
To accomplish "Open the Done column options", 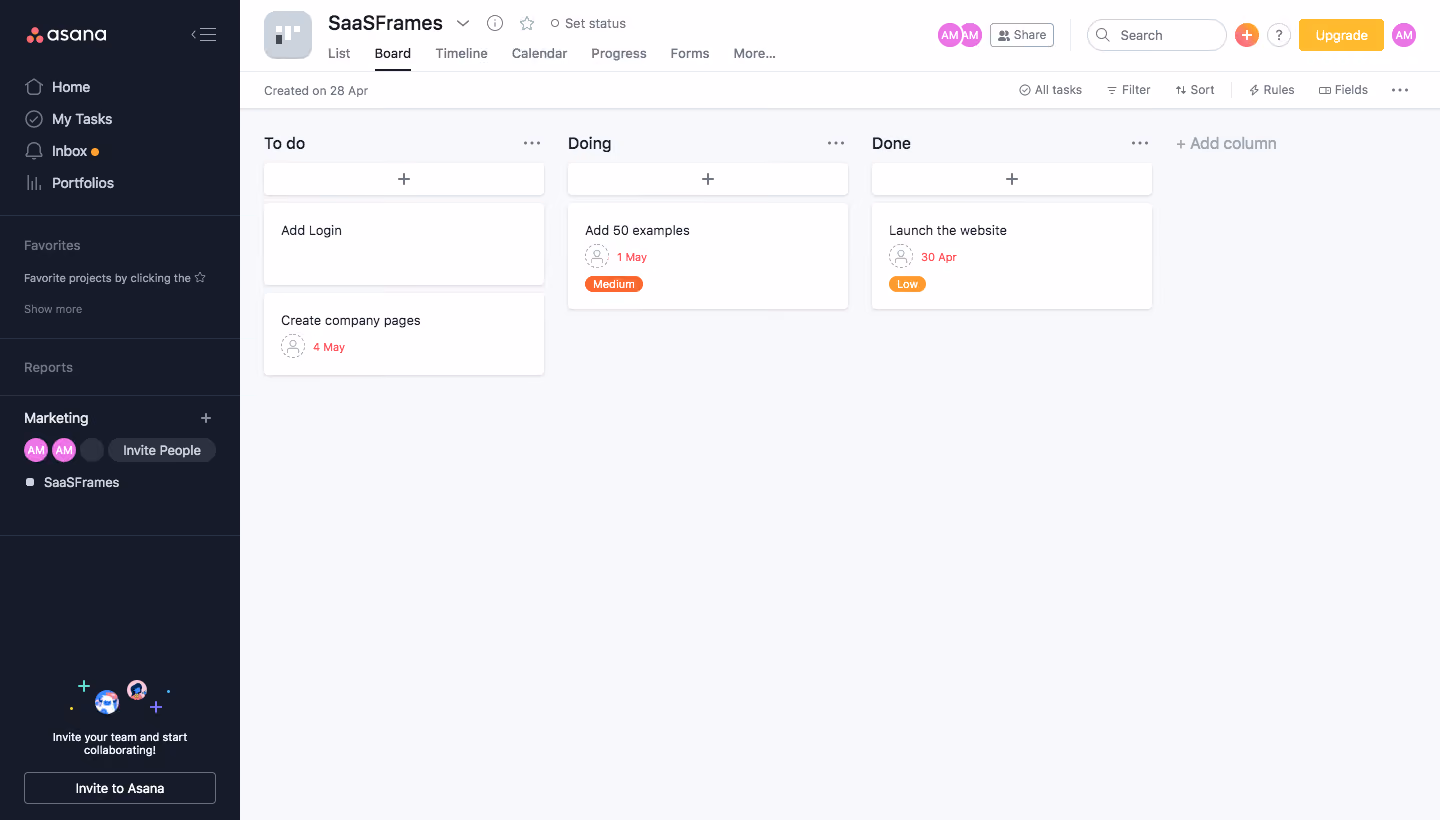I will pyautogui.click(x=1140, y=143).
